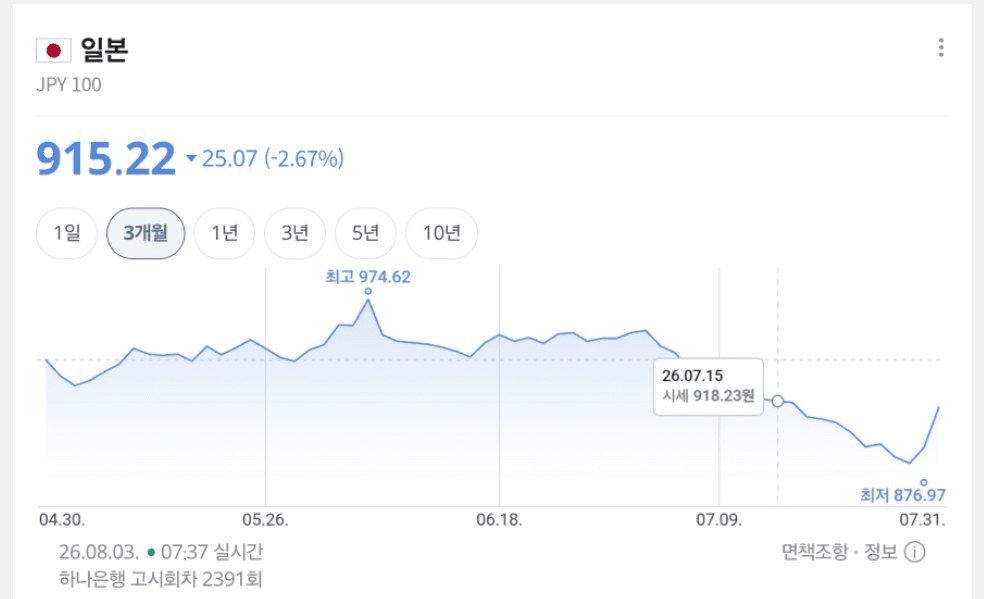Open the 면책조항 disclaimer link
The height and width of the screenshot is (599, 984).
(815, 552)
